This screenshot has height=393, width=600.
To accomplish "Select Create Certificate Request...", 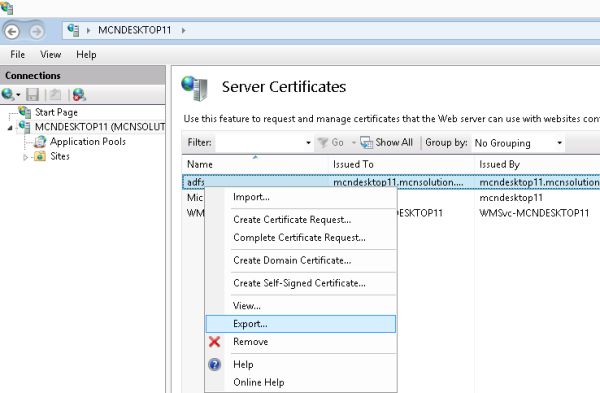I will pyautogui.click(x=301, y=220).
